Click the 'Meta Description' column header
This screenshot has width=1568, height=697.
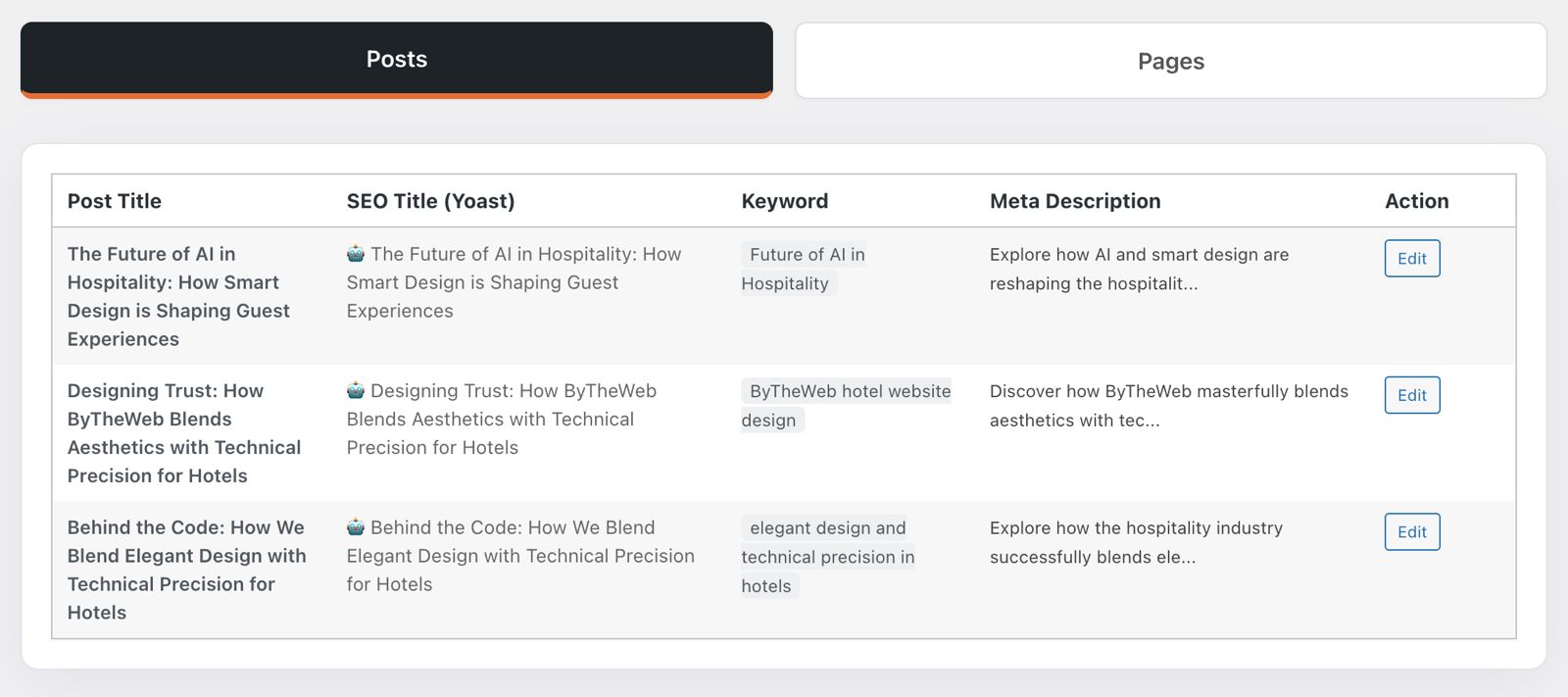[1075, 201]
